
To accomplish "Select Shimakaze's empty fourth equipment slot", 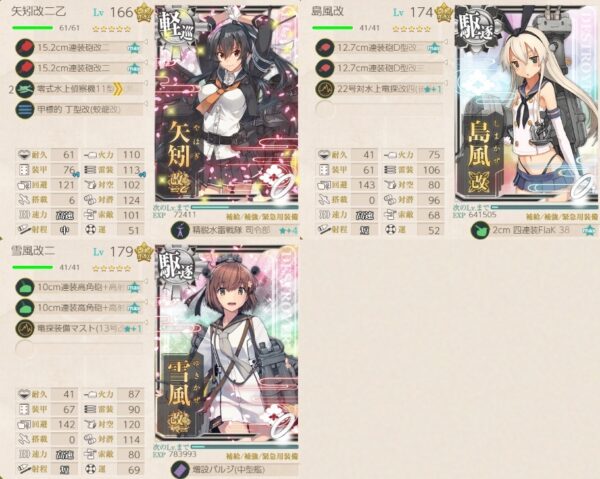I will point(380,109).
